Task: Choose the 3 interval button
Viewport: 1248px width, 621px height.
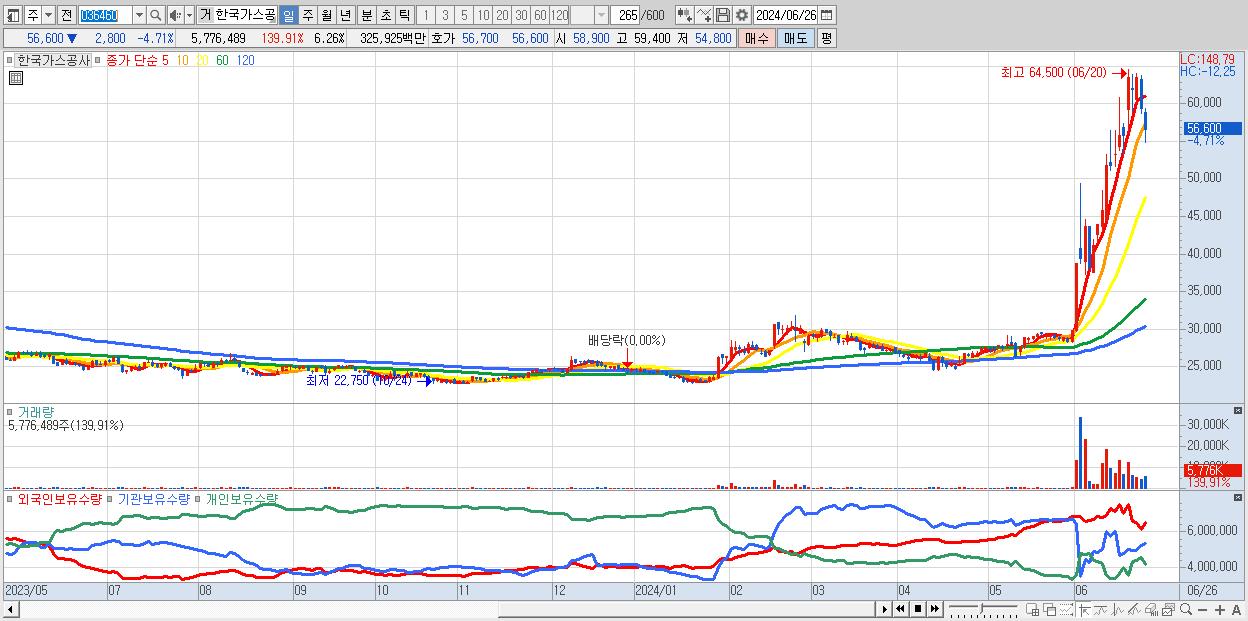Action: click(x=445, y=15)
